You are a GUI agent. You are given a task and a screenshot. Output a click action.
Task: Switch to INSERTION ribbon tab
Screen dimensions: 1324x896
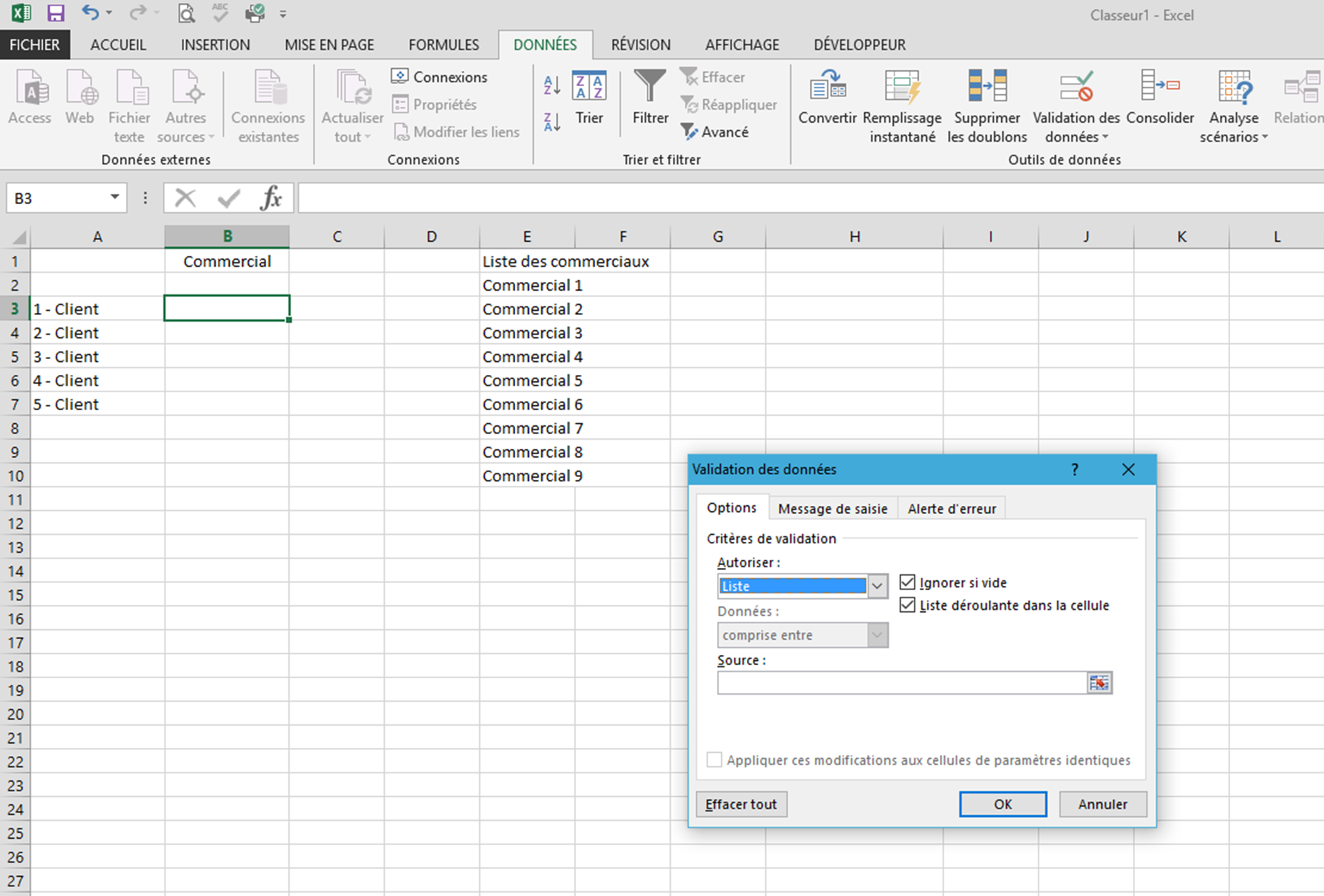215,45
